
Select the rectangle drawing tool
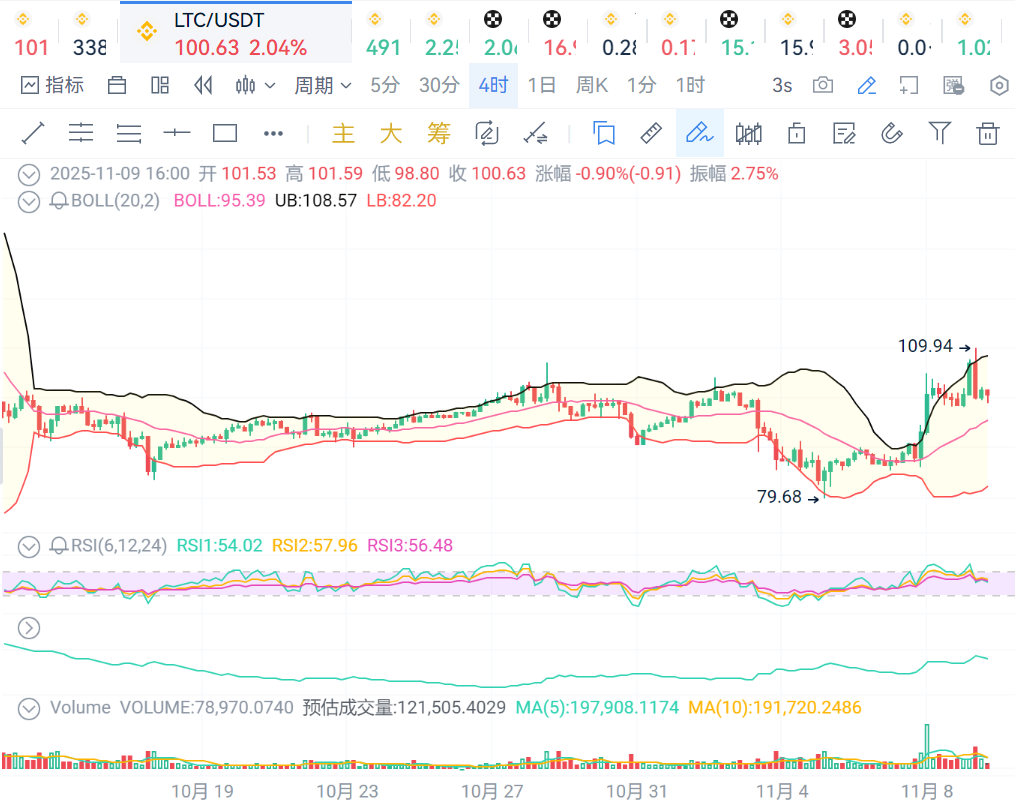[x=225, y=133]
